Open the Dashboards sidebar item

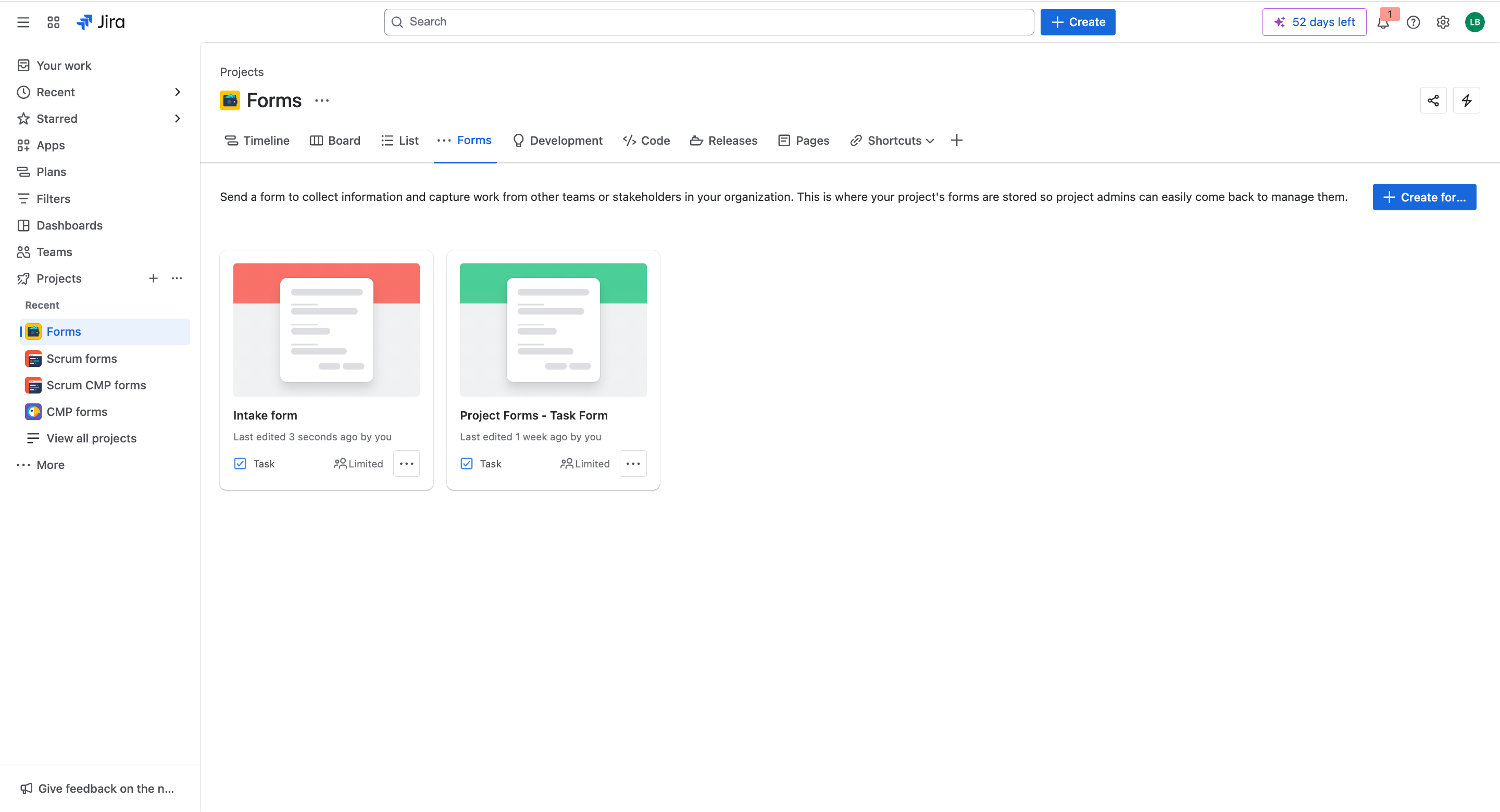[x=70, y=225]
